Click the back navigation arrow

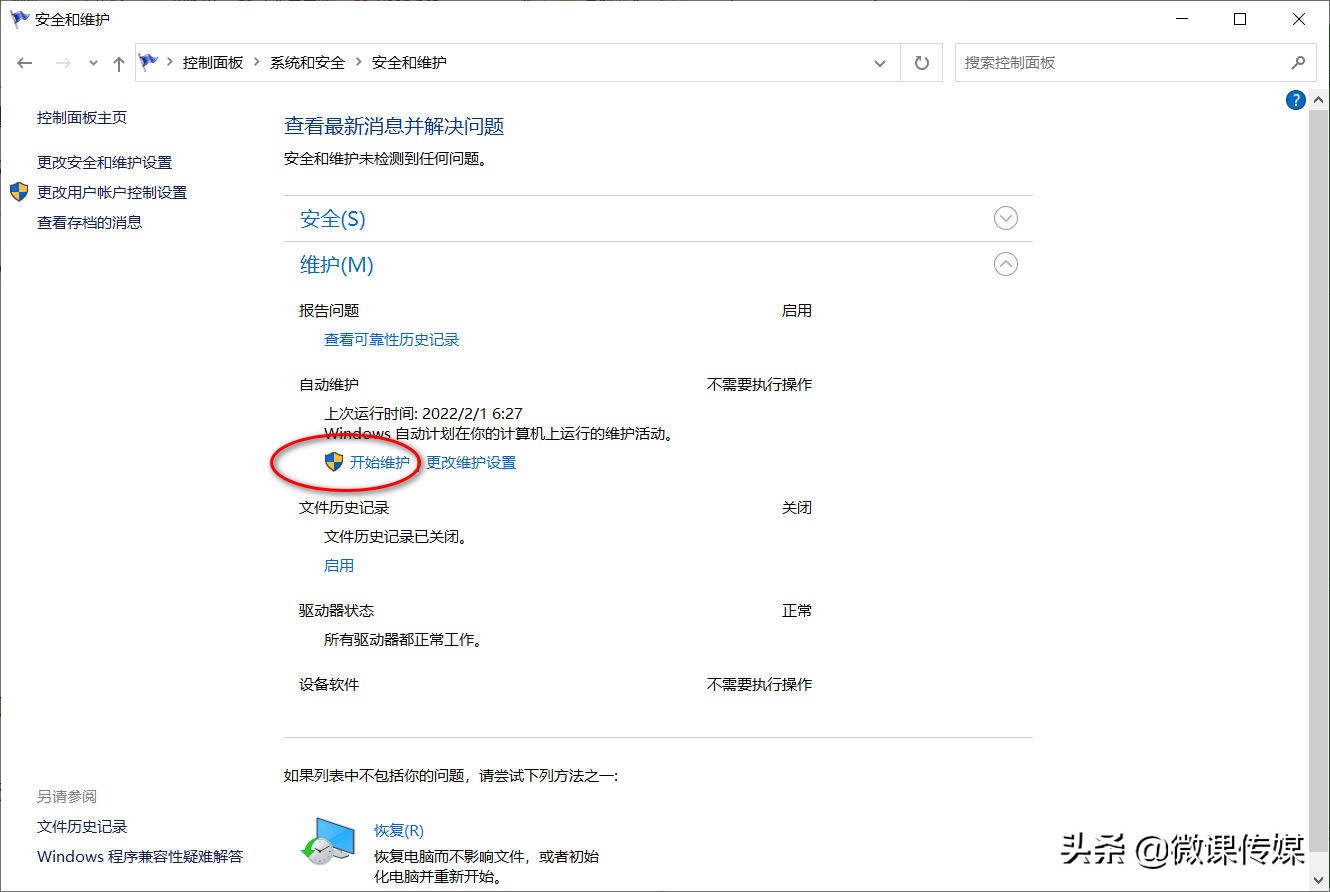coord(25,62)
